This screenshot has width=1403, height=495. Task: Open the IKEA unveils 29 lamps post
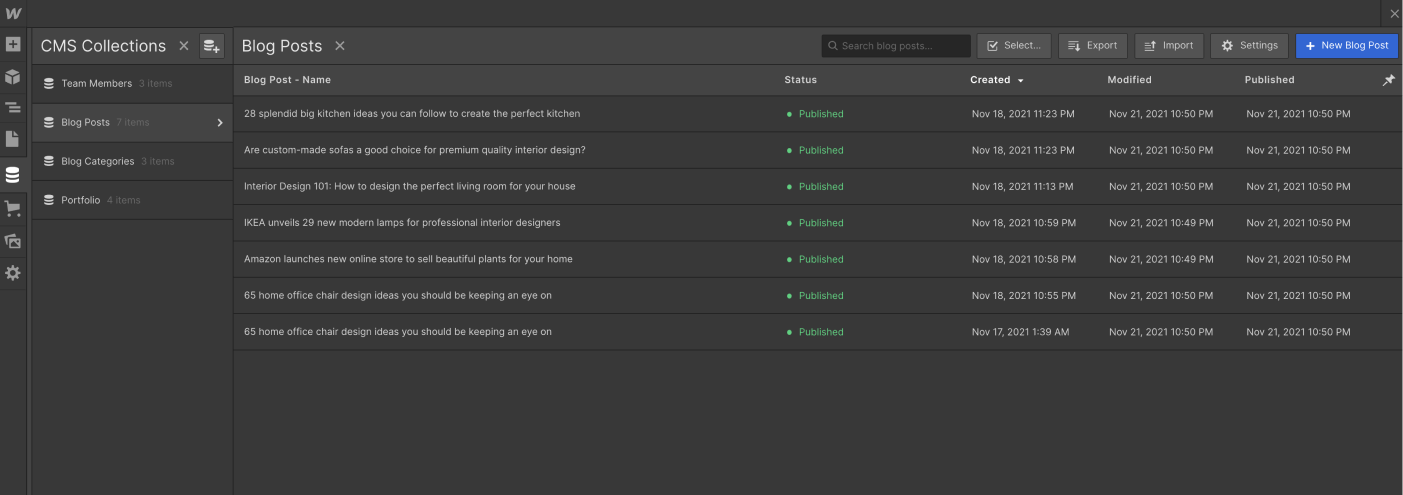pos(402,223)
